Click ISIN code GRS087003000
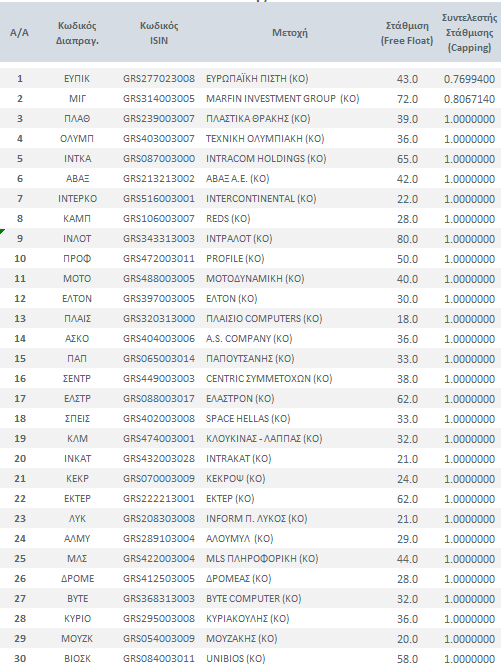 click(x=159, y=159)
